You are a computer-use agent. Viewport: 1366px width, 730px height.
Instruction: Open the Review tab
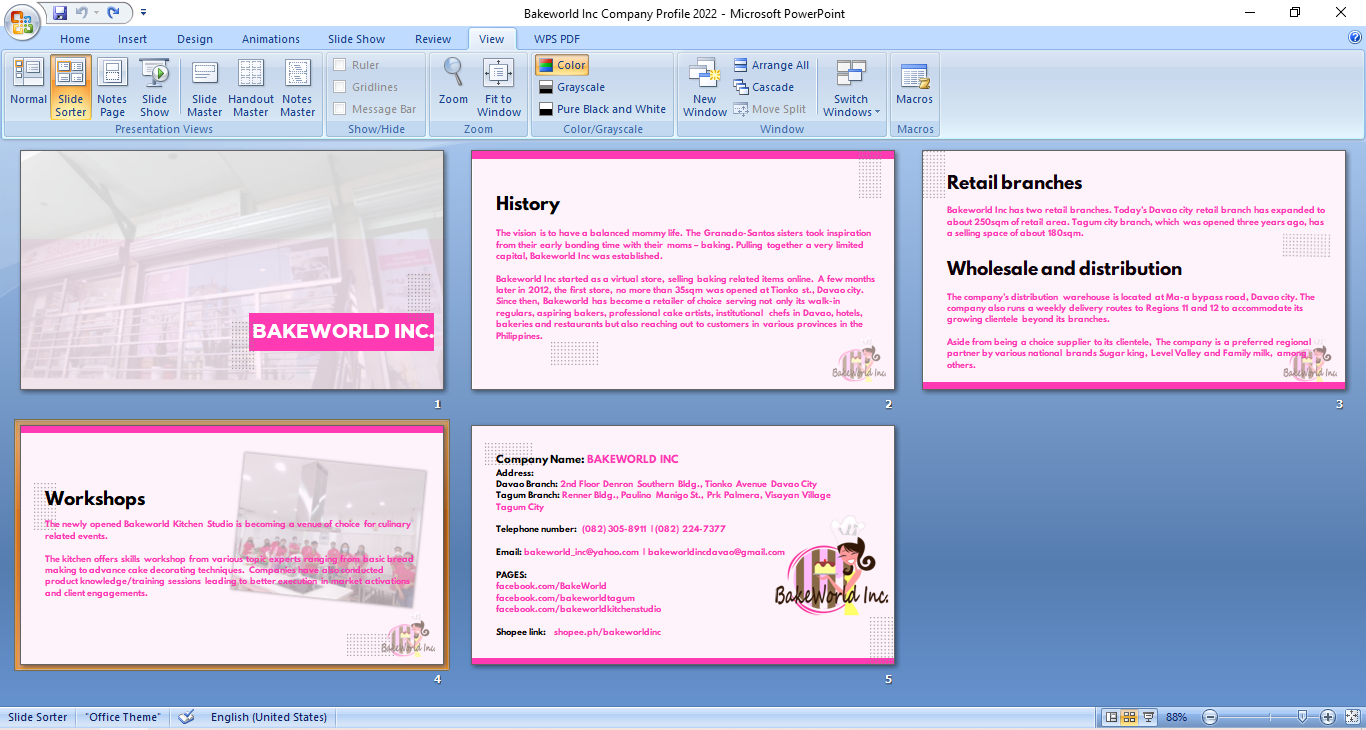tap(433, 39)
